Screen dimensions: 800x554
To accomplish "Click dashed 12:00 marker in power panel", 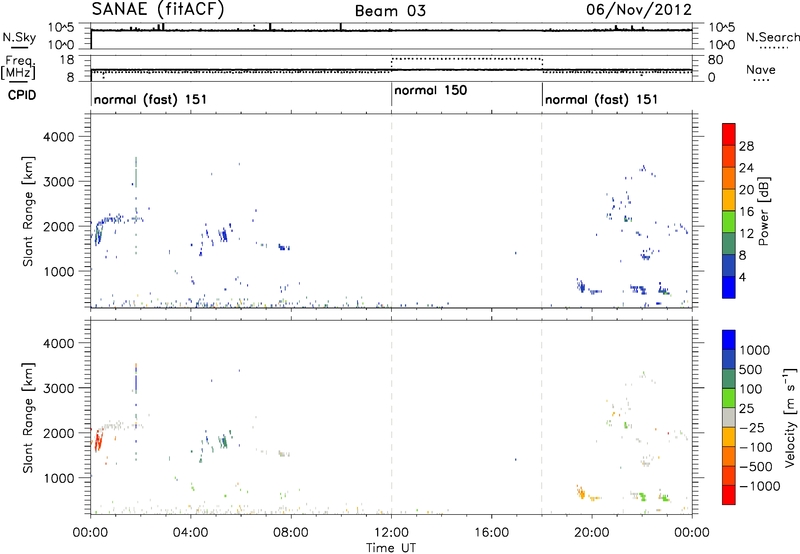I will click(x=391, y=210).
